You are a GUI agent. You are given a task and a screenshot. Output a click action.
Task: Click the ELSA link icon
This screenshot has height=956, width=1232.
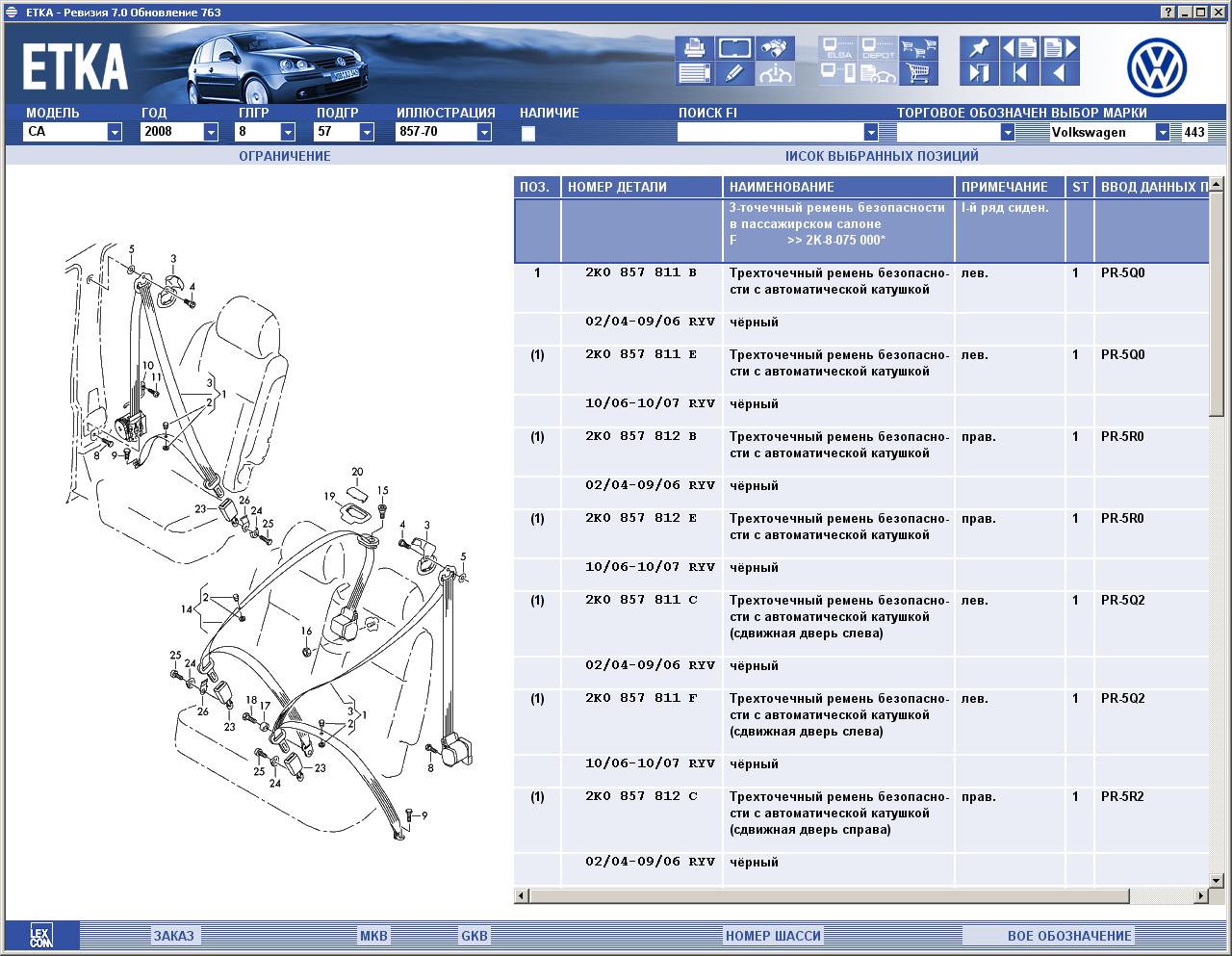pos(838,48)
